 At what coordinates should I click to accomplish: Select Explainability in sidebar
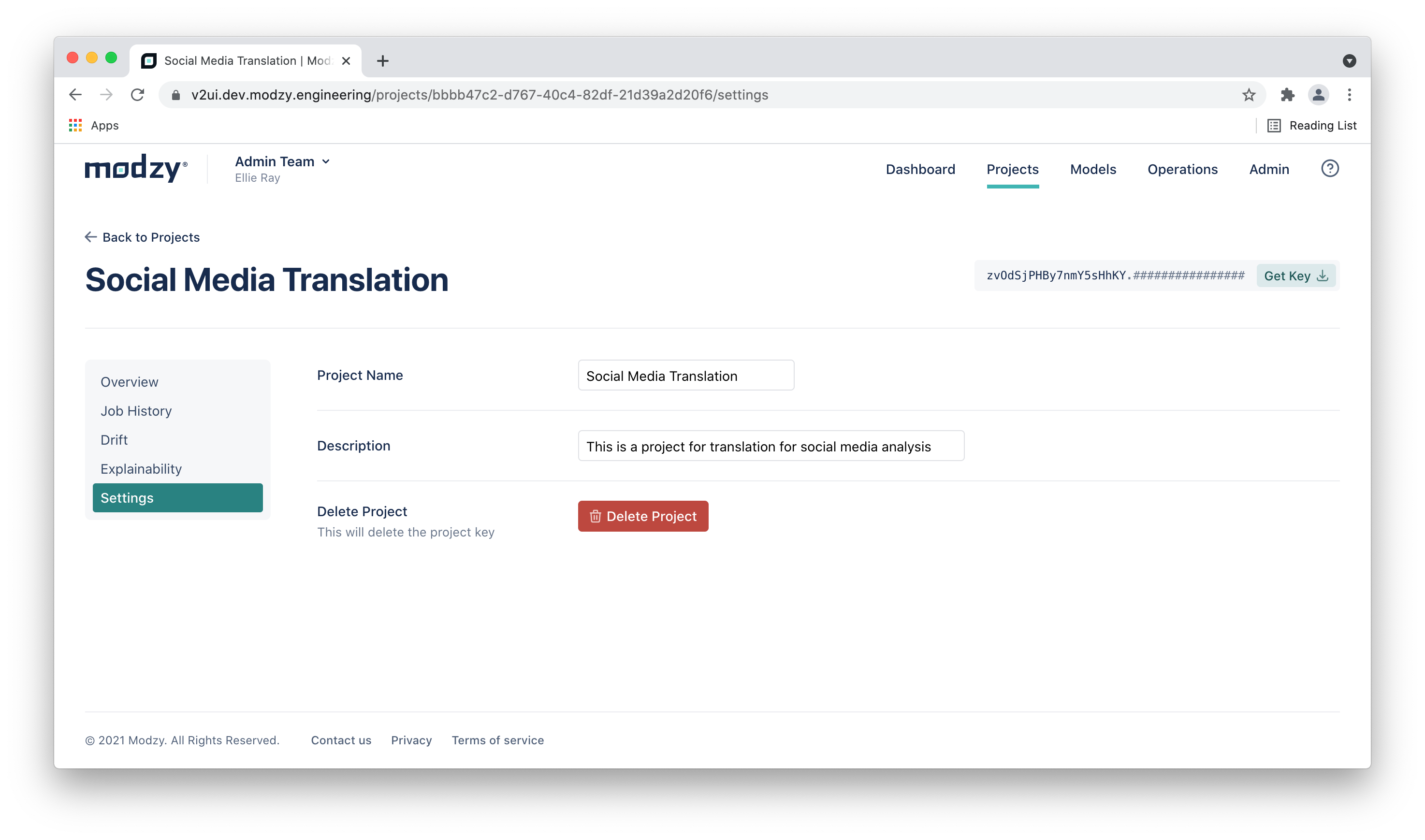(x=141, y=469)
